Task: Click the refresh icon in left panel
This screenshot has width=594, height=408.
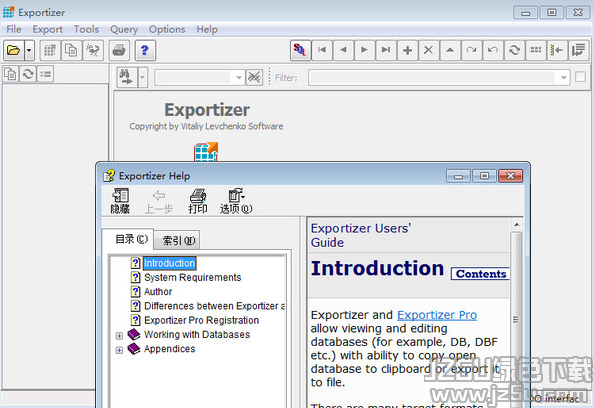Action: coord(28,74)
